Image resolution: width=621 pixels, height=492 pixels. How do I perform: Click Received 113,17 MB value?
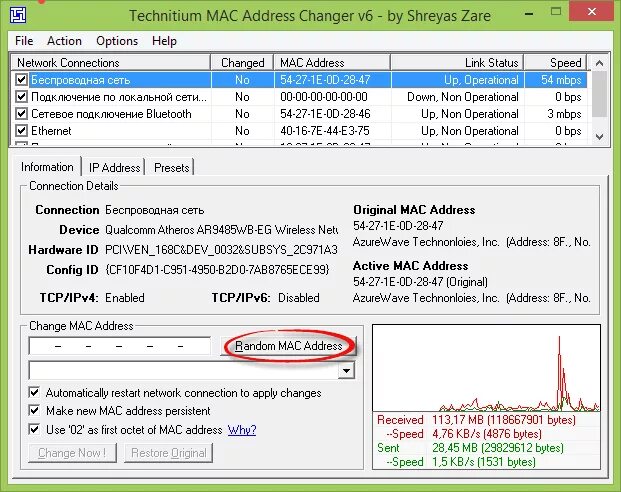tap(504, 420)
